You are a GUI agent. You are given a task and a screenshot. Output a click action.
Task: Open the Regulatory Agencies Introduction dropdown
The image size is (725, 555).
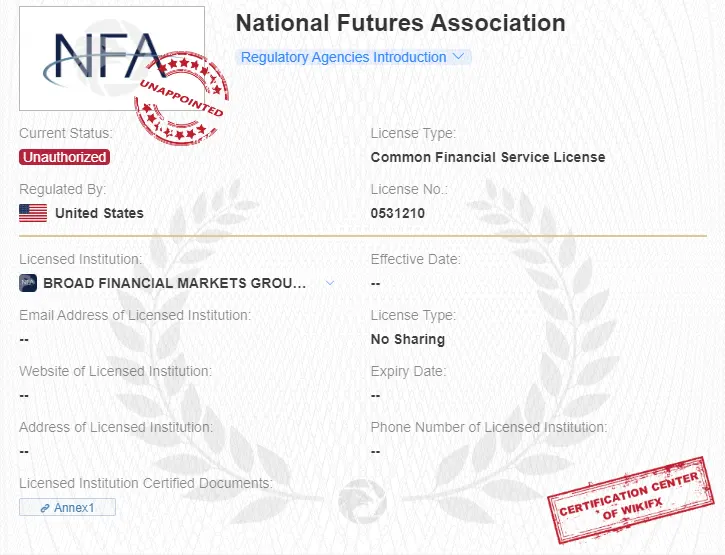[x=344, y=57]
